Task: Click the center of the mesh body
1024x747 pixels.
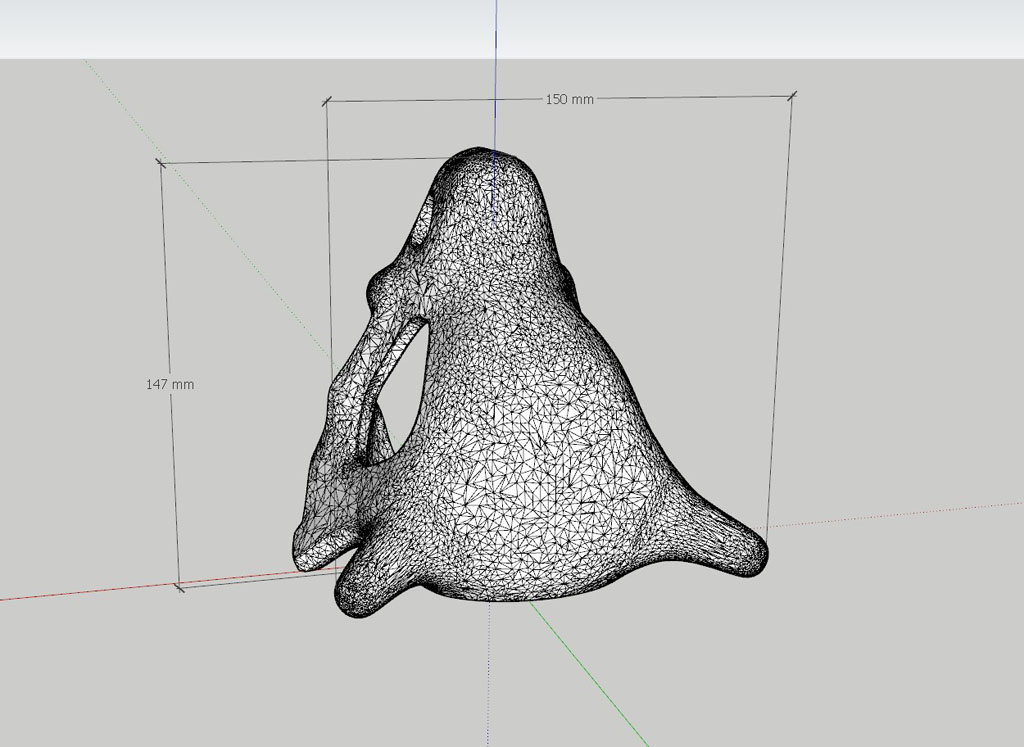Action: (x=530, y=430)
